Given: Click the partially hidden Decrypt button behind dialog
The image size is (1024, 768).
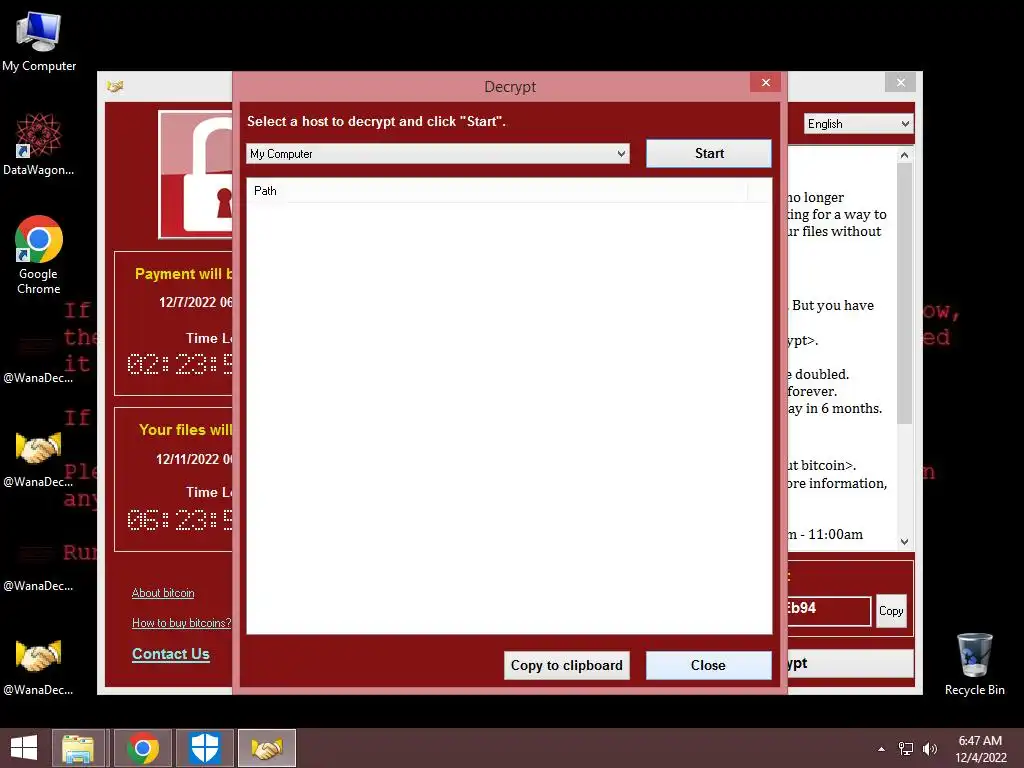Looking at the screenshot, I should (850, 664).
